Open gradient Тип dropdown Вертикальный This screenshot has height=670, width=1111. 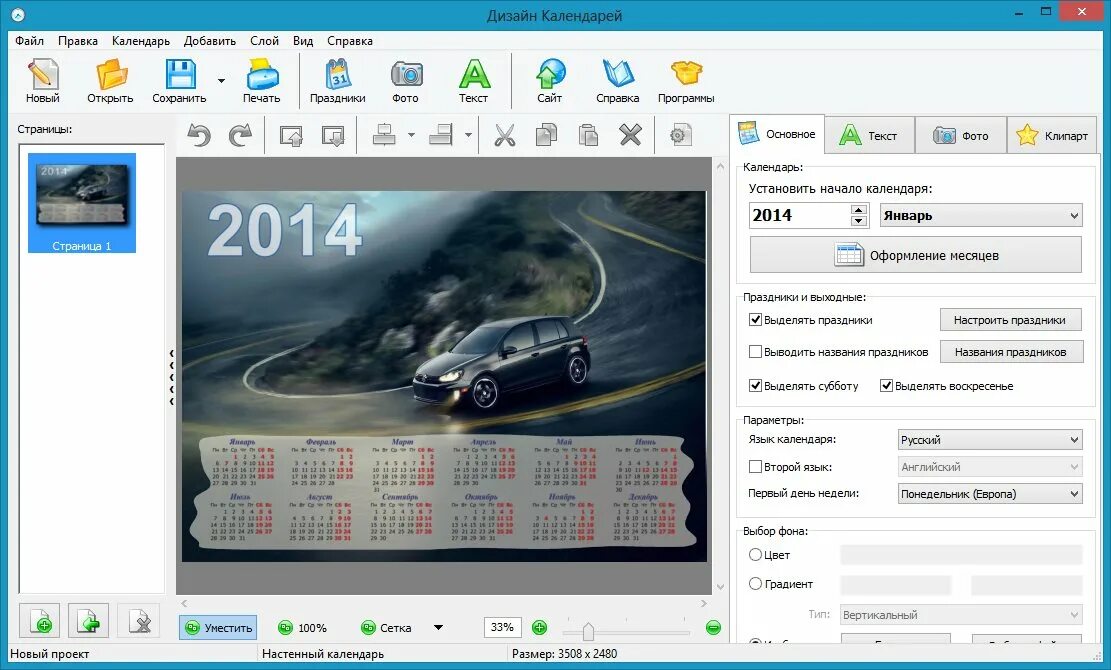[961, 615]
